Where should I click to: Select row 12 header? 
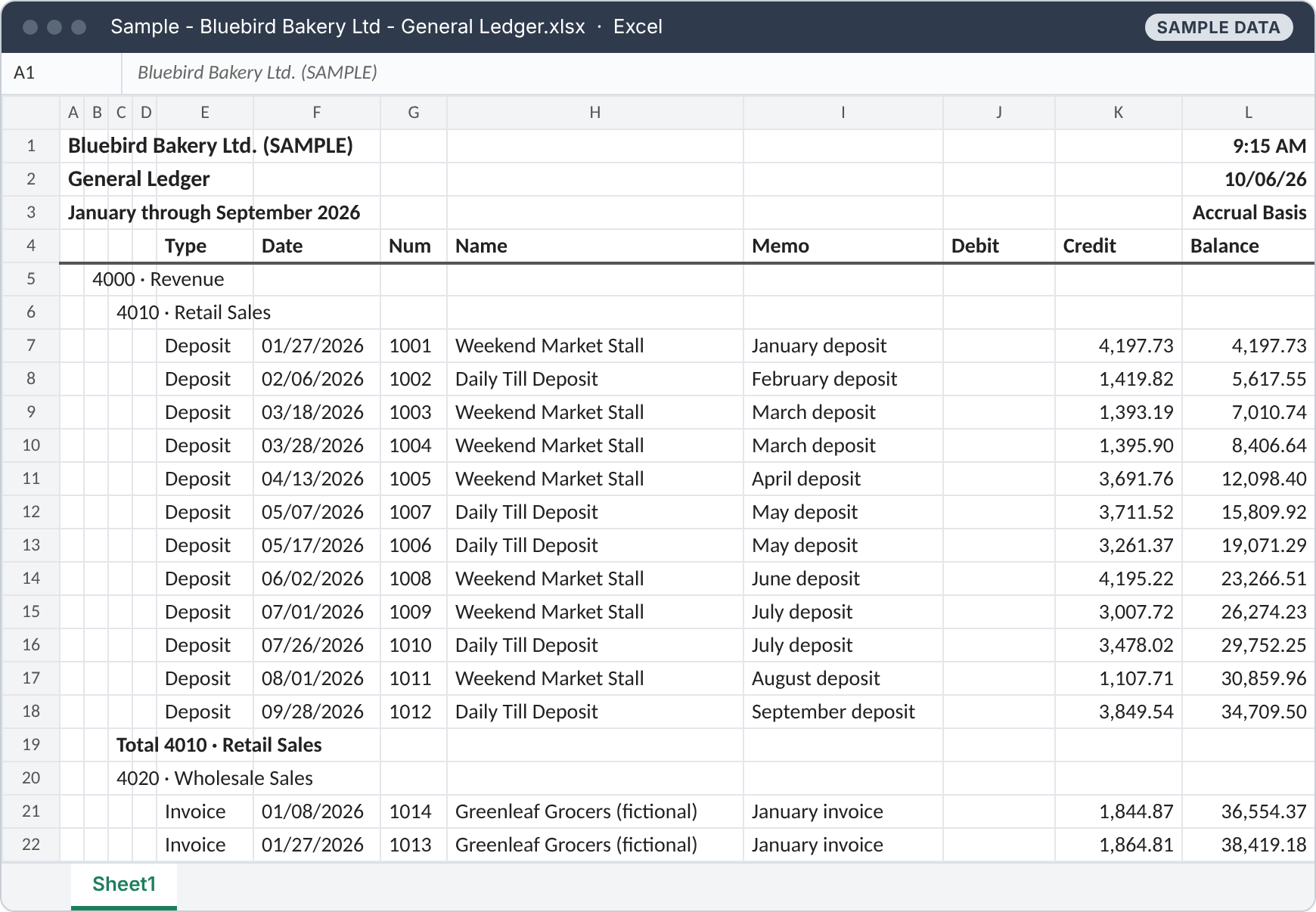pyautogui.click(x=31, y=512)
